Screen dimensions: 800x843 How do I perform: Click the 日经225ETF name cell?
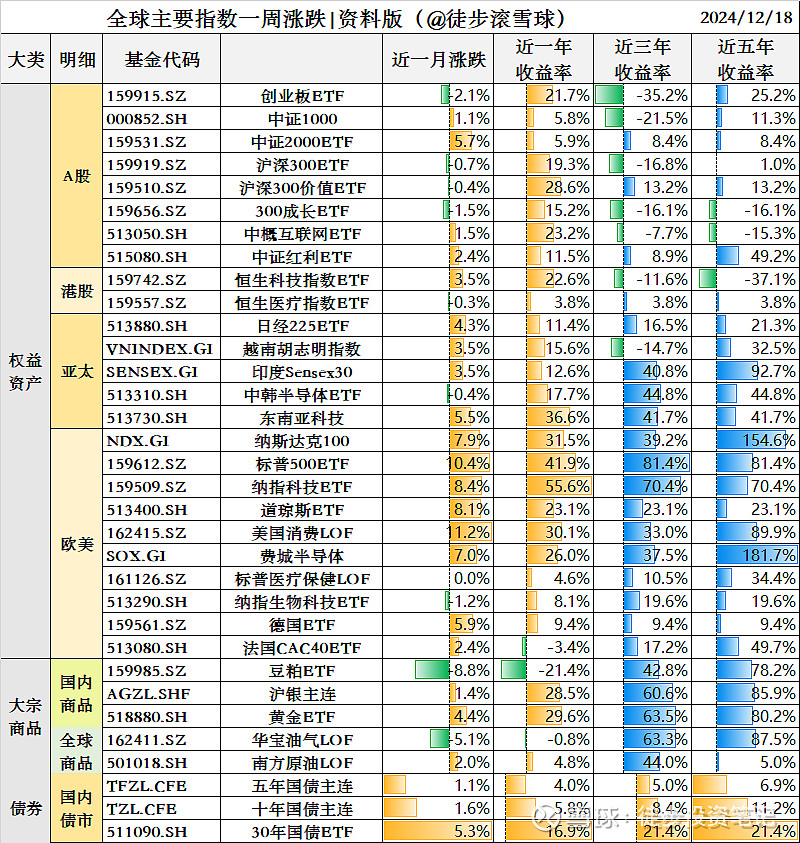pos(302,326)
